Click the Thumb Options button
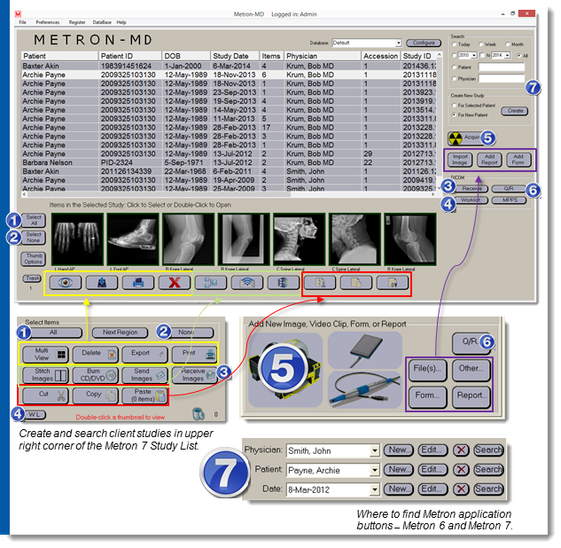Image resolution: width=561 pixels, height=548 pixels. pos(34,259)
